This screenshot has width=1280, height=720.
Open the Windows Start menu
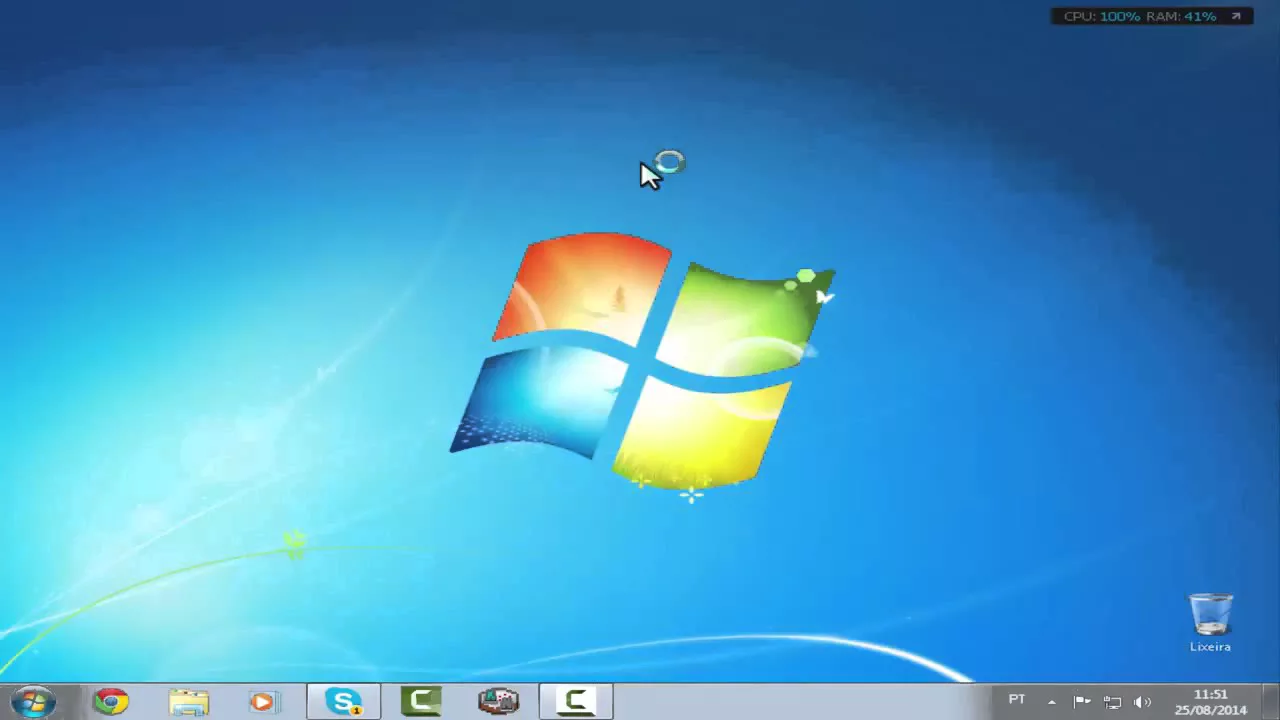click(x=33, y=701)
